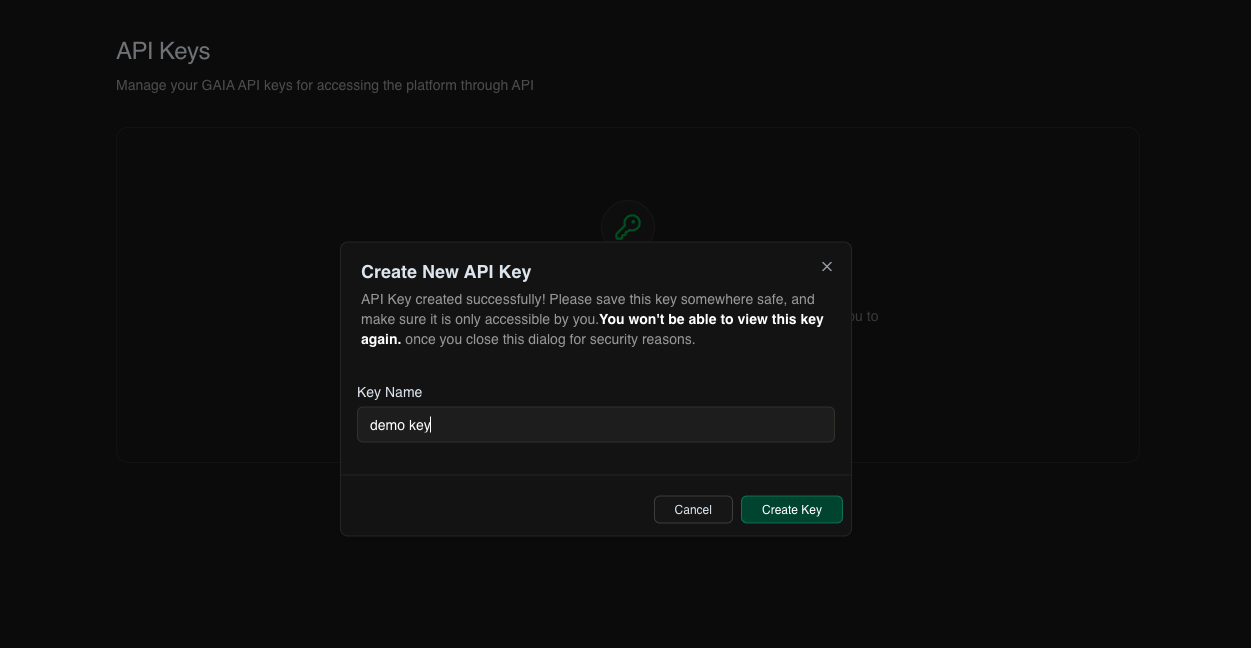Click the Create New API Key dialog title
1251x648 pixels.
tap(446, 271)
